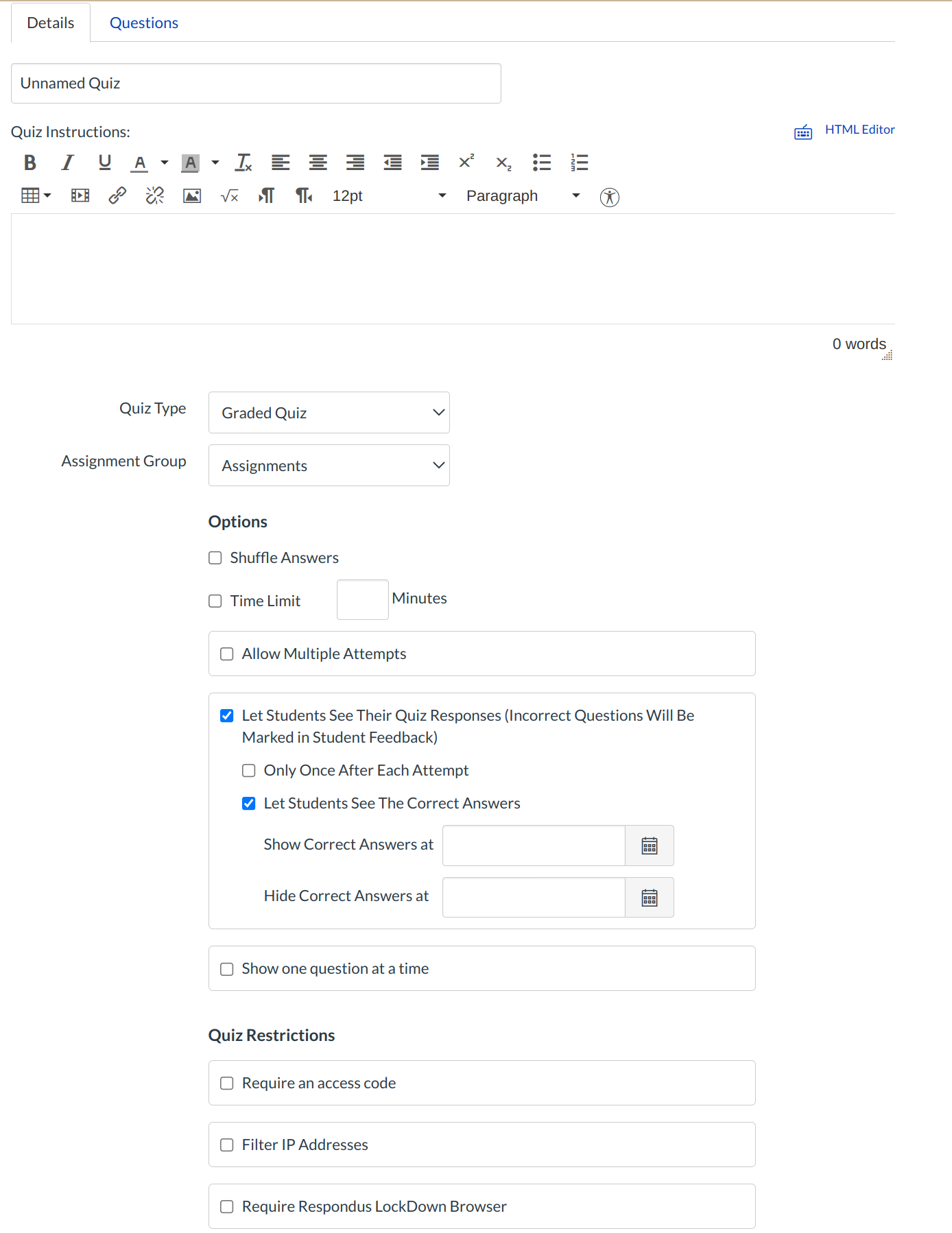
Task: Check Allow Multiple Attempts
Action: coord(227,654)
